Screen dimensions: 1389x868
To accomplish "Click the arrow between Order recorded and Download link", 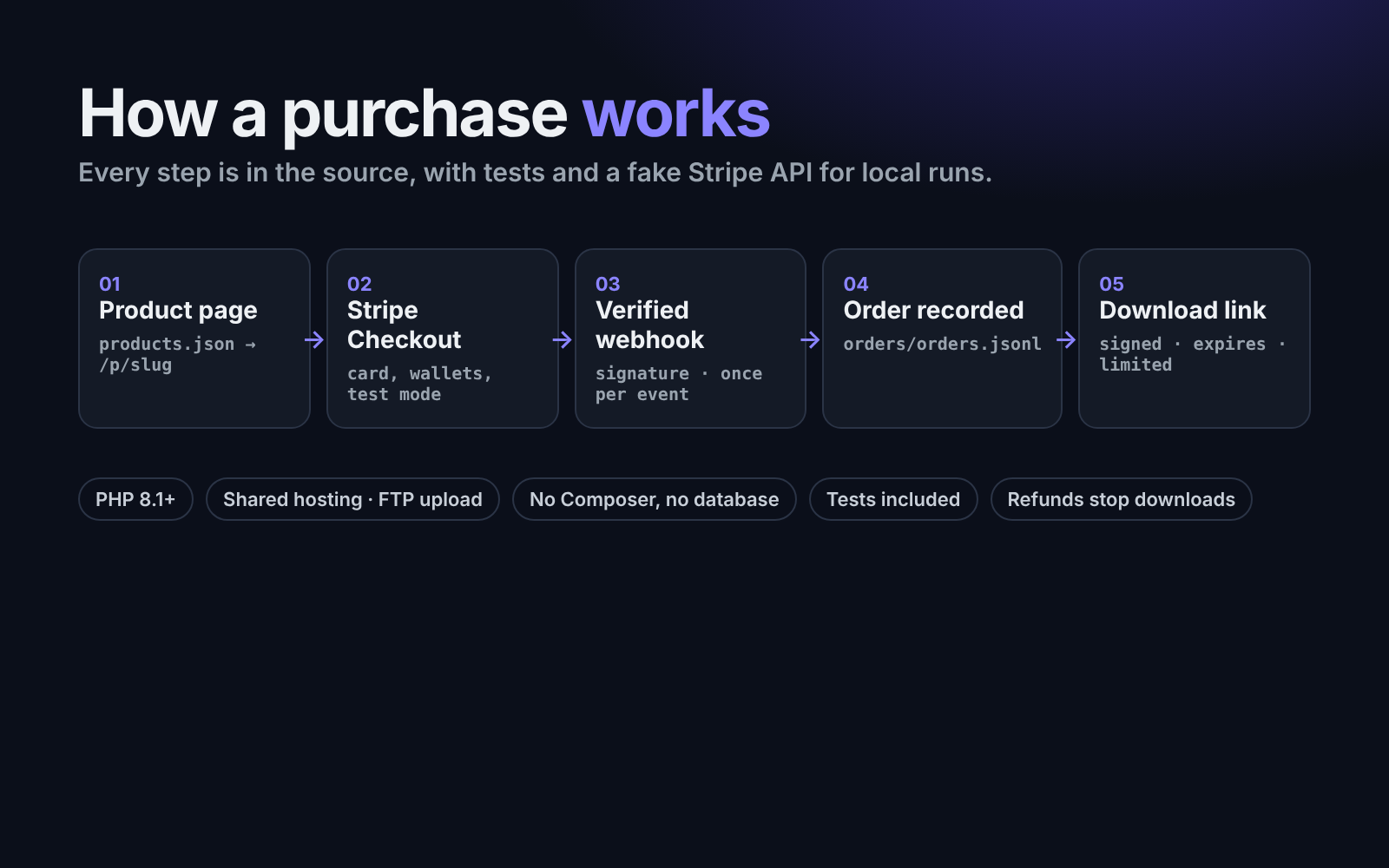I will (x=1066, y=339).
